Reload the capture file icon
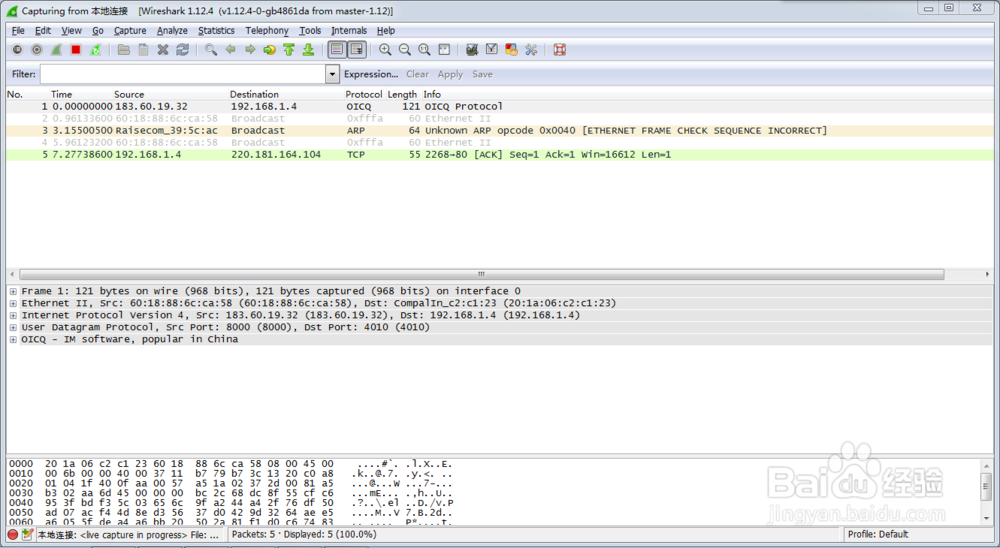The width and height of the screenshot is (1000, 548). pyautogui.click(x=182, y=50)
